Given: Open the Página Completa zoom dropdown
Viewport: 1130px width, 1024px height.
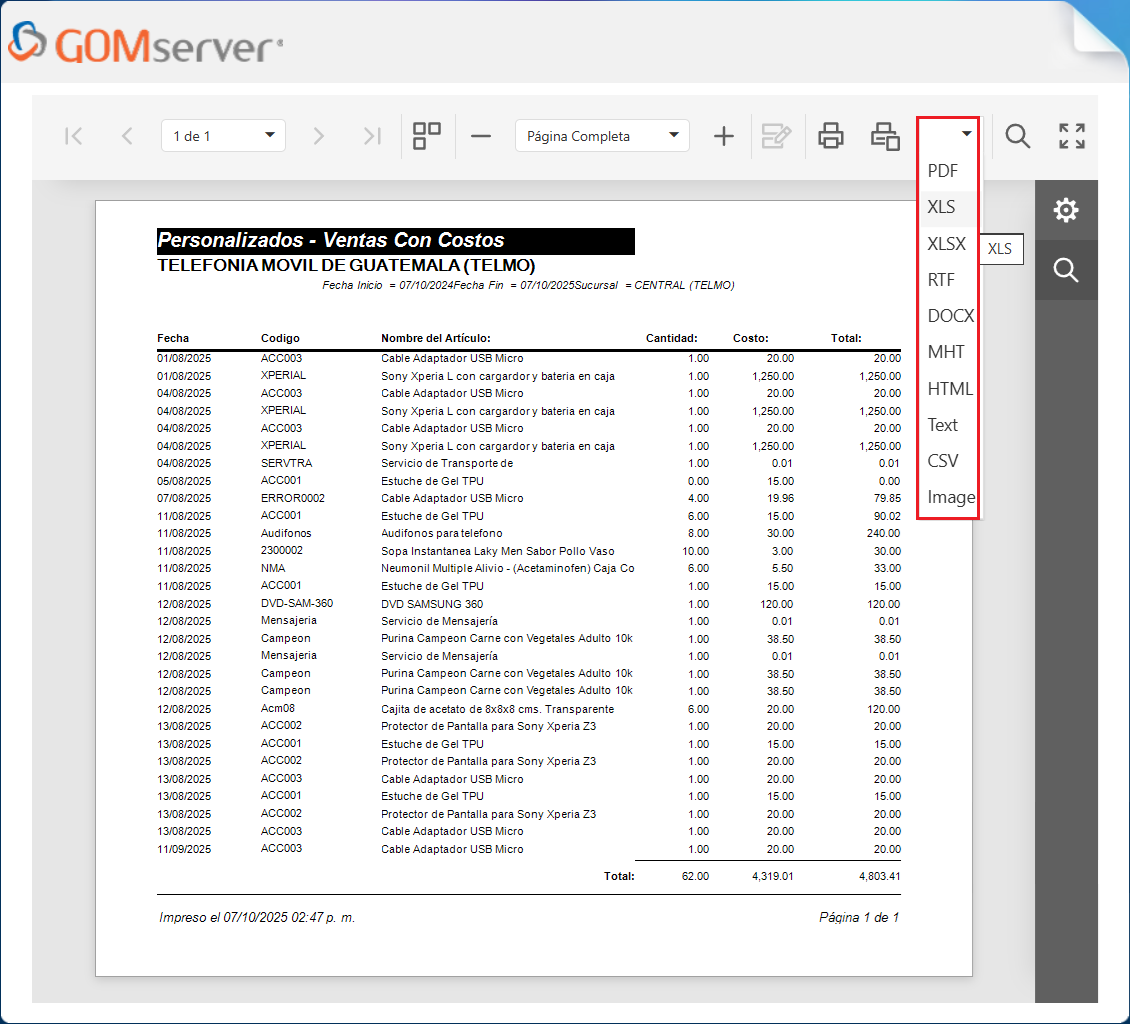Looking at the screenshot, I should pos(601,135).
